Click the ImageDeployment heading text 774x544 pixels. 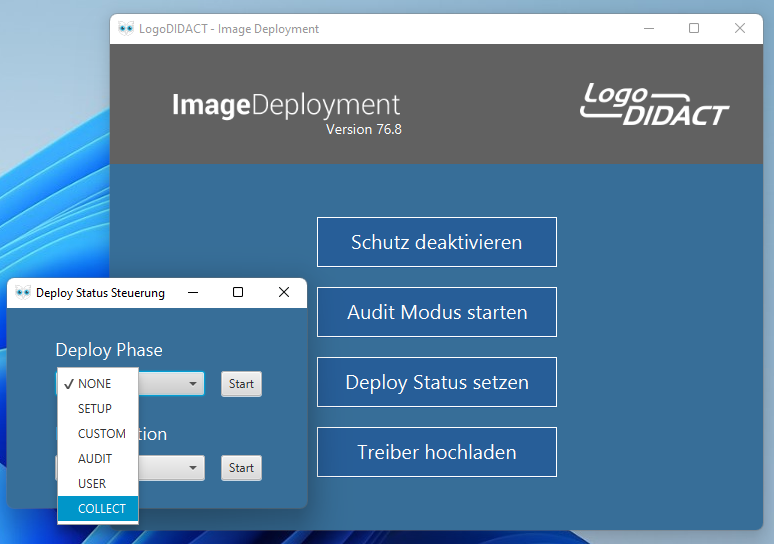tap(286, 105)
